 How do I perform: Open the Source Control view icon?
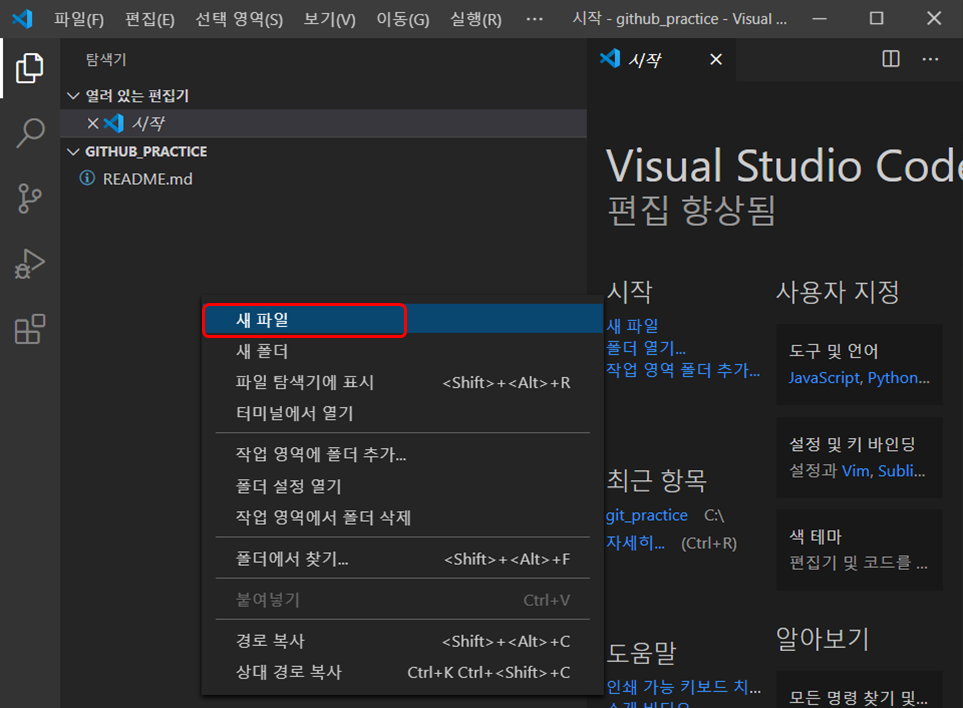point(29,198)
